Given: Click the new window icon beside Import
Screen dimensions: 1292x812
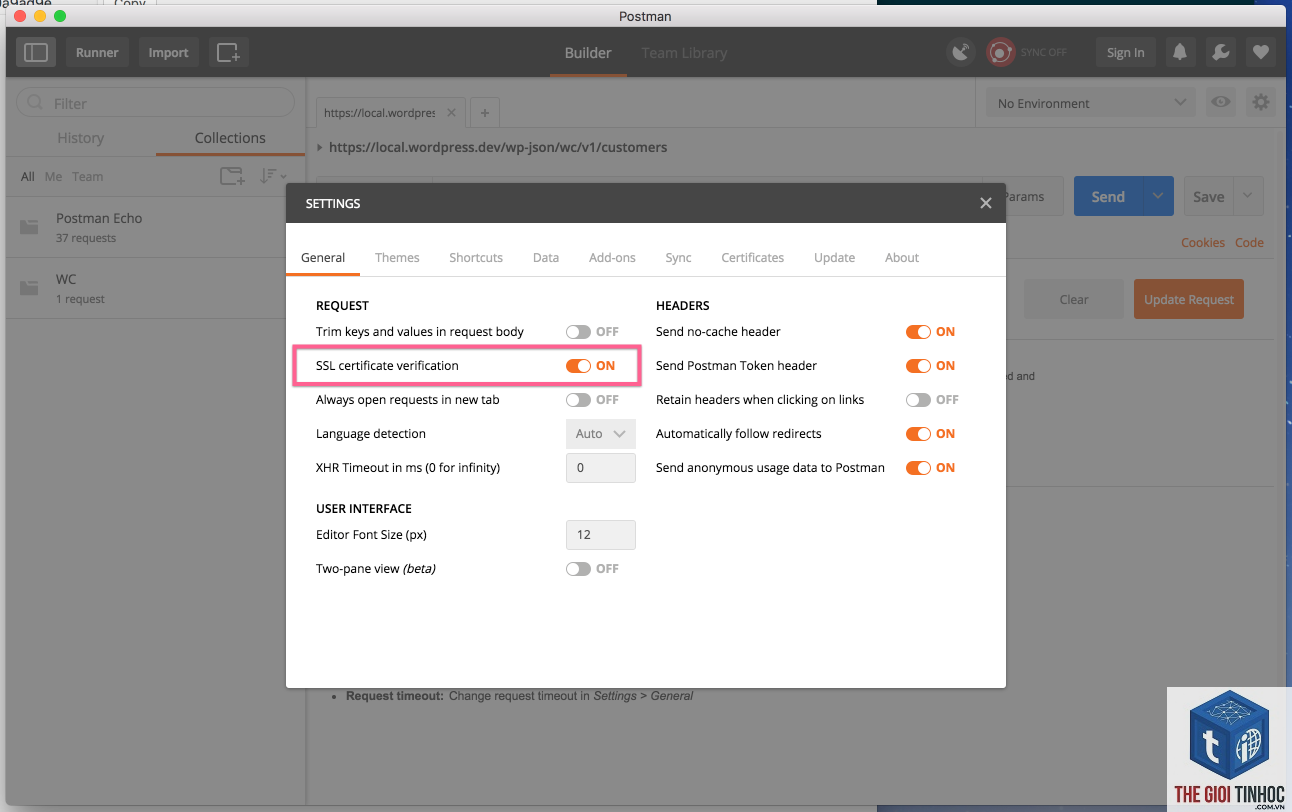Looking at the screenshot, I should click(229, 52).
